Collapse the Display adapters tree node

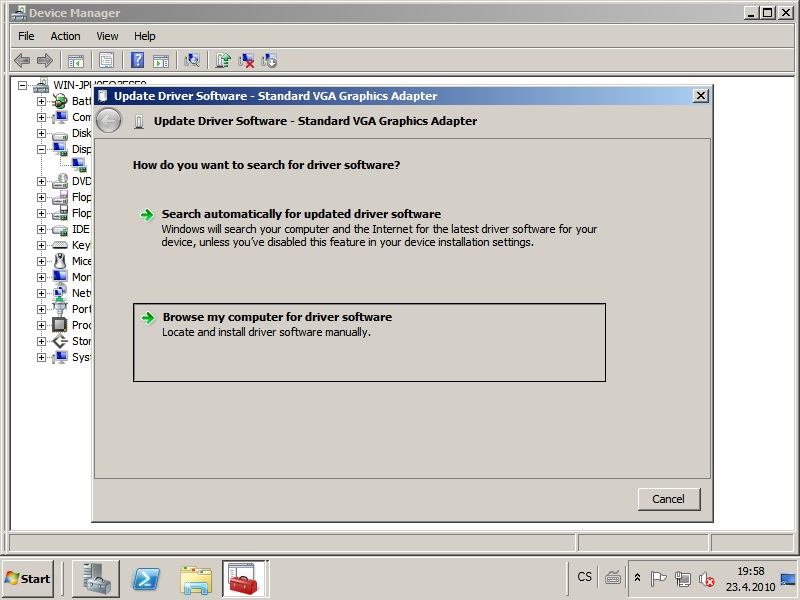[x=42, y=149]
